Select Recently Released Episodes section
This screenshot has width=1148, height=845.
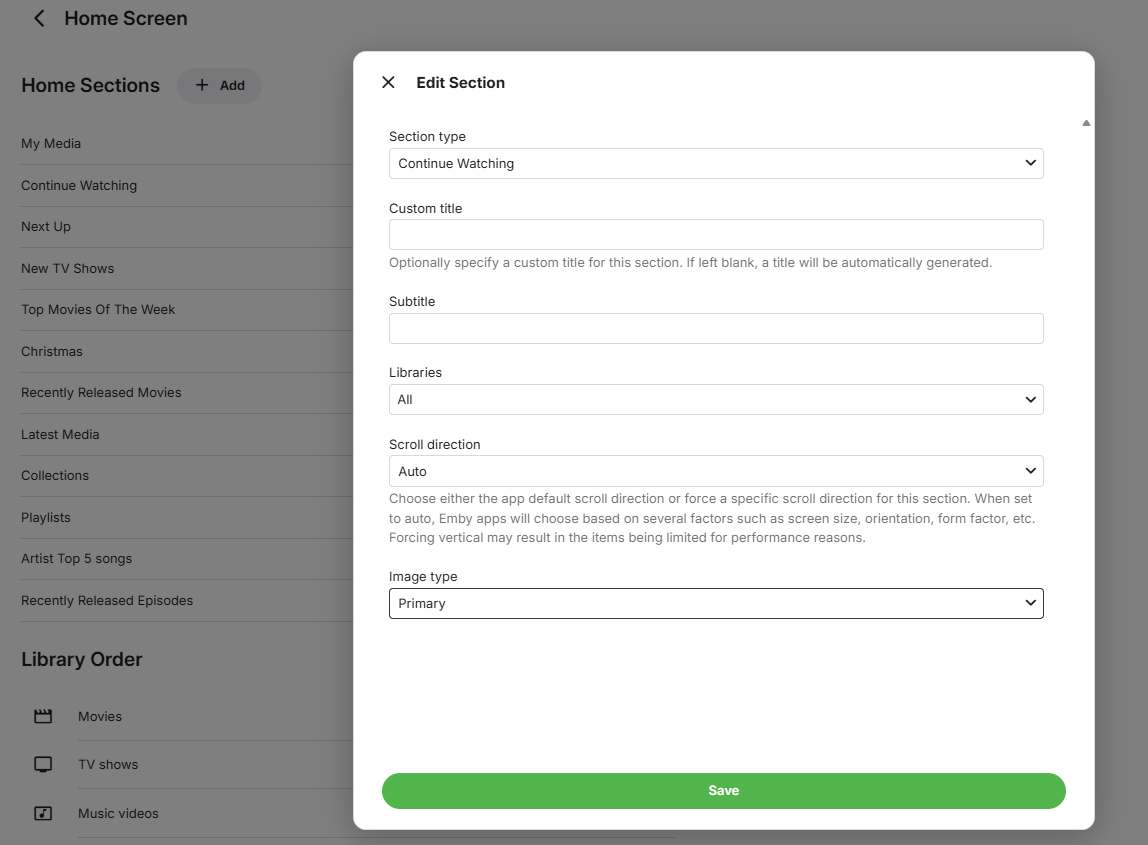107,600
